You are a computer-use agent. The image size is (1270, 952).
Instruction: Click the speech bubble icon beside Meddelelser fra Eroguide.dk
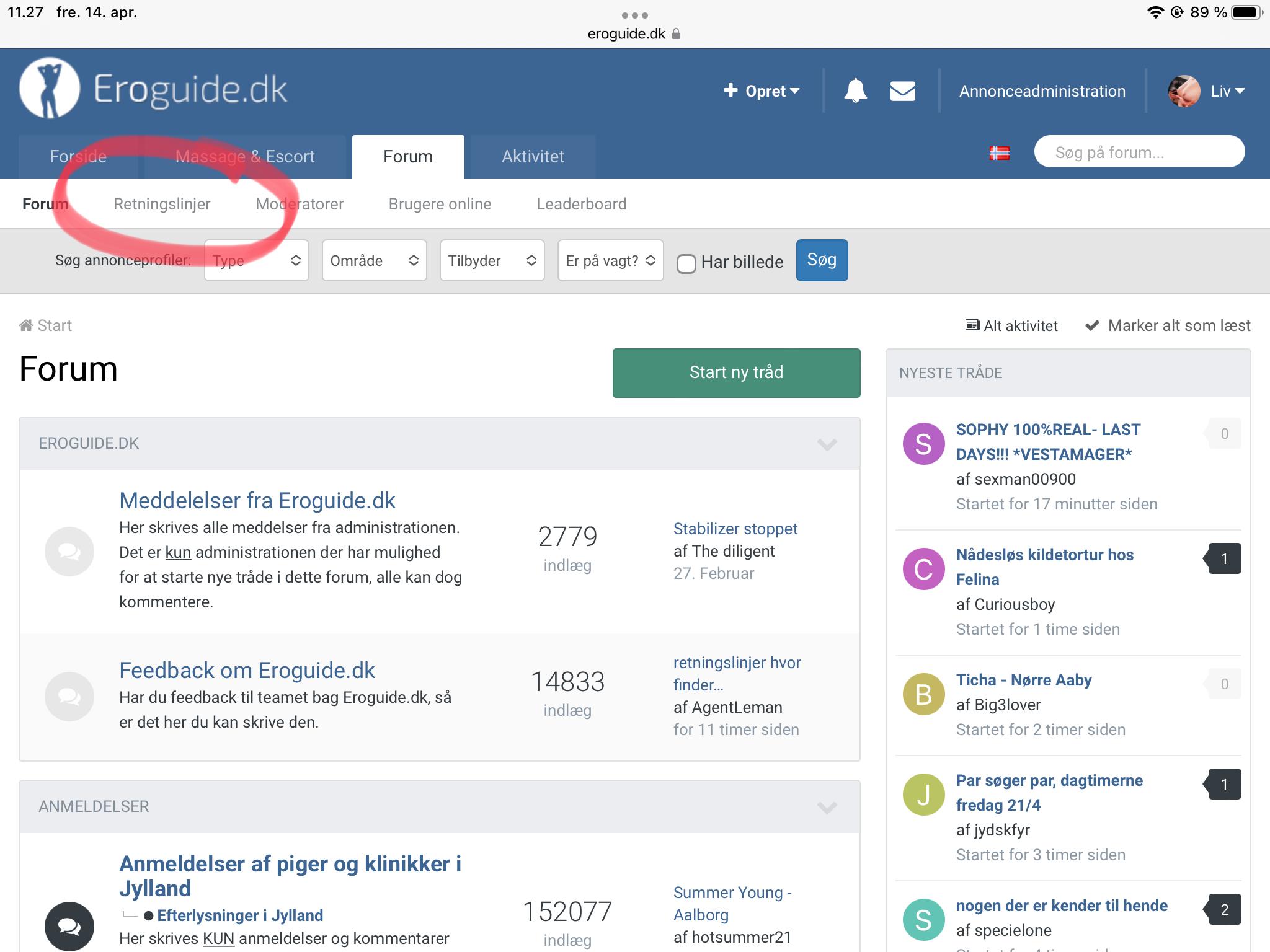(x=69, y=552)
